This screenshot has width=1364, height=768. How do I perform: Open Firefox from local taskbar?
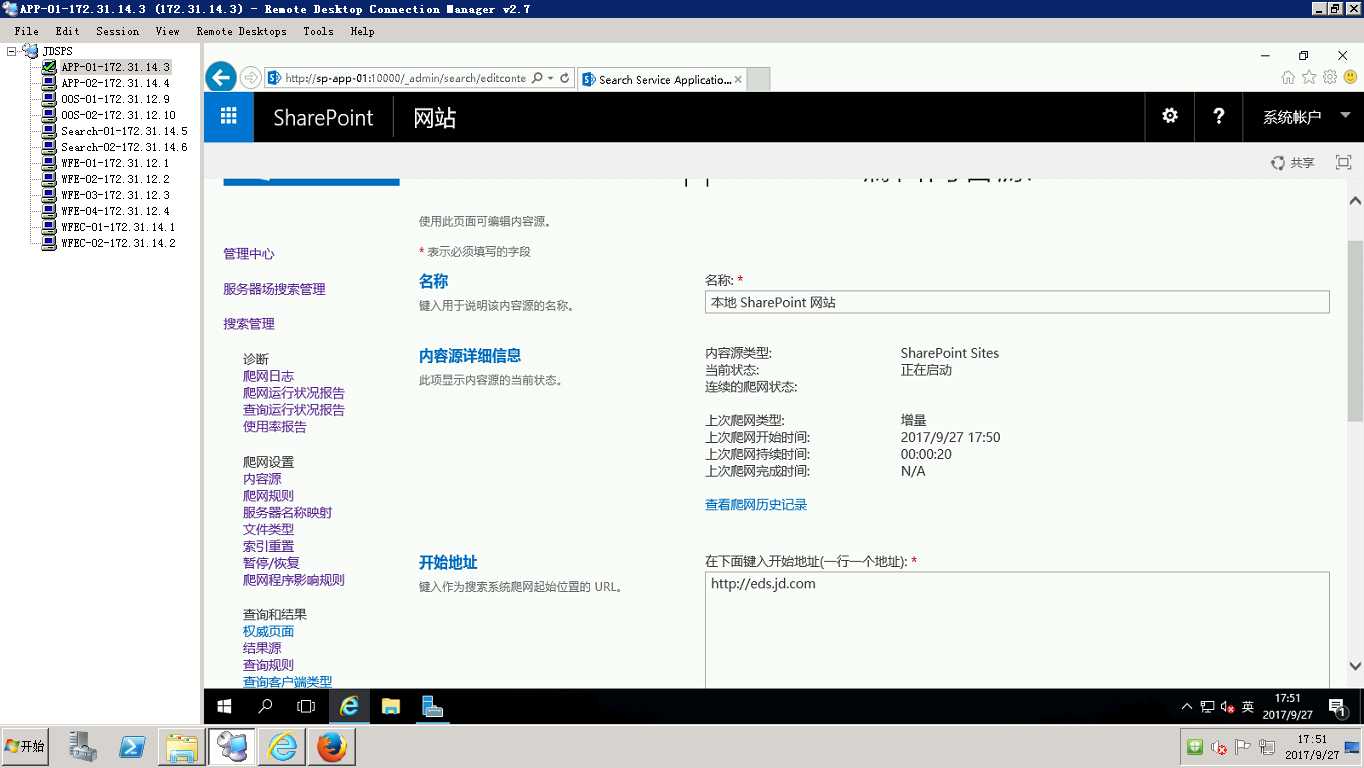pyautogui.click(x=331, y=747)
